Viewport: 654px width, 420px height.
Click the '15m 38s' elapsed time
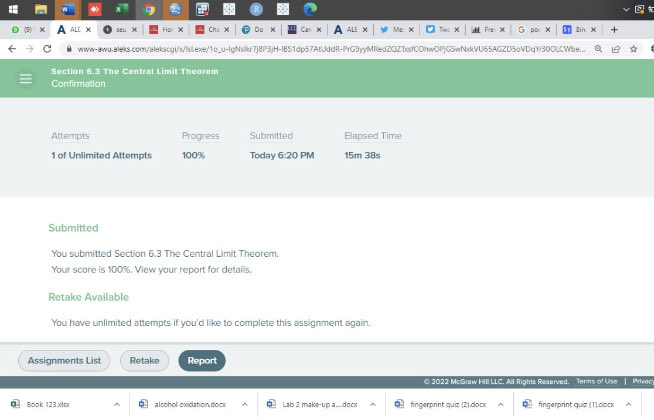point(362,155)
